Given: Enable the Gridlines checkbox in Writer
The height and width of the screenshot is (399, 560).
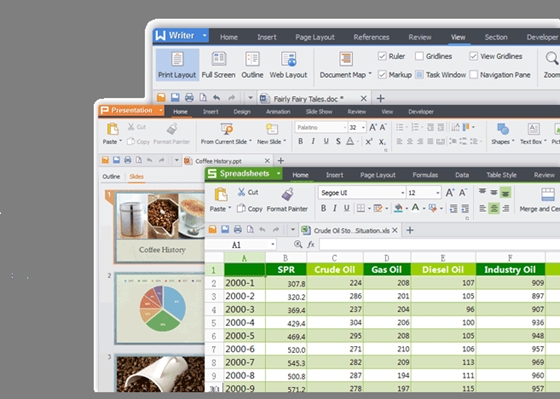Looking at the screenshot, I should pyautogui.click(x=419, y=56).
